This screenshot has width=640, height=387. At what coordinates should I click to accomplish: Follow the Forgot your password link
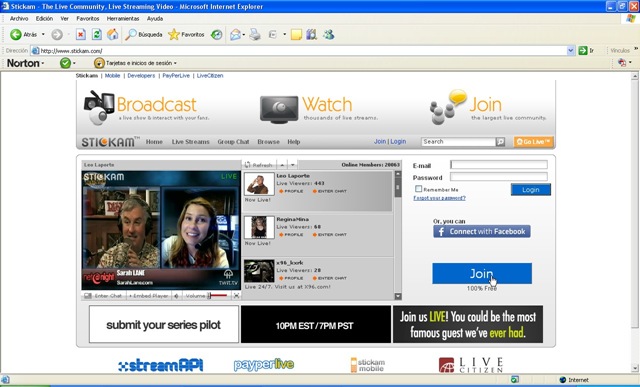(x=439, y=198)
